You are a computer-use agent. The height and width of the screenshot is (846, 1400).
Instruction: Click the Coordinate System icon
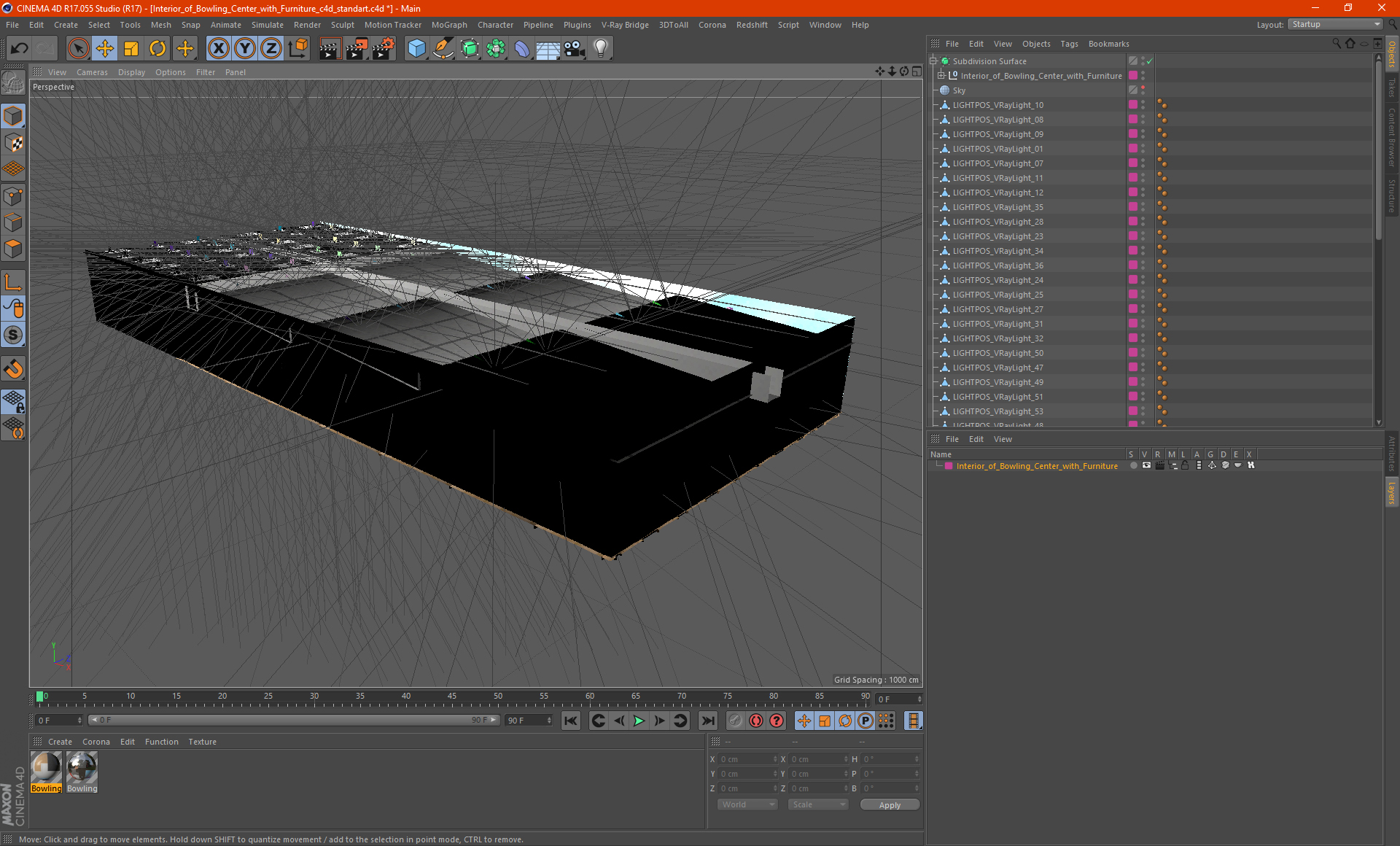point(297,49)
